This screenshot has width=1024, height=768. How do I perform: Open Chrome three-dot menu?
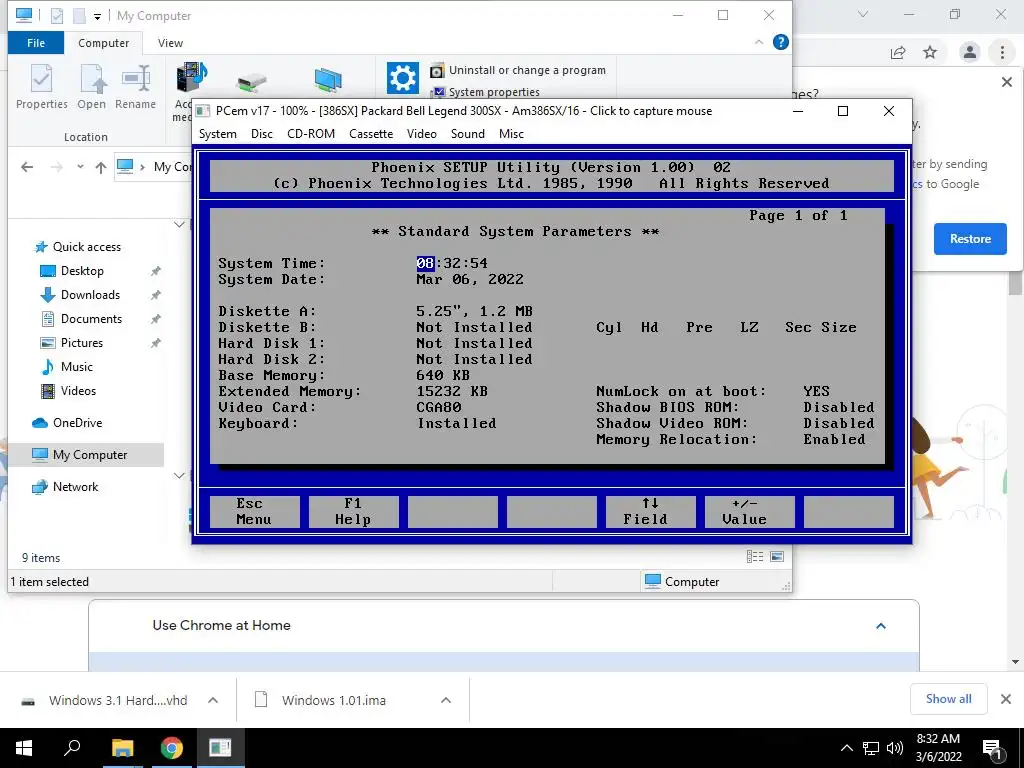(x=1002, y=52)
